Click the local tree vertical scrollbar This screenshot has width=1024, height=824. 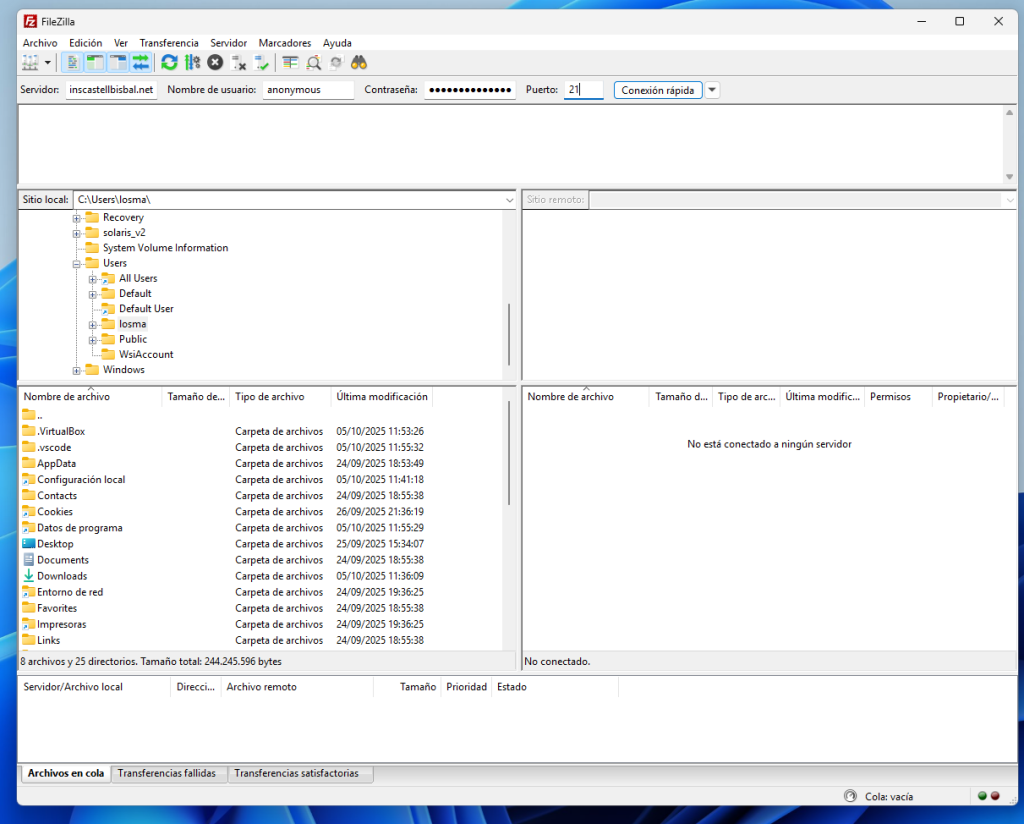pos(509,335)
